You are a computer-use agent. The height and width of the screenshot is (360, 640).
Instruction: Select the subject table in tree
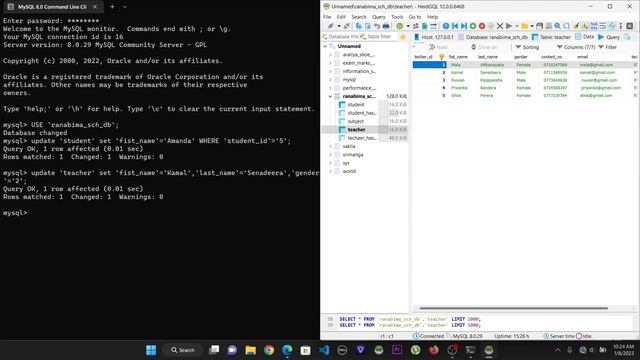pos(355,121)
